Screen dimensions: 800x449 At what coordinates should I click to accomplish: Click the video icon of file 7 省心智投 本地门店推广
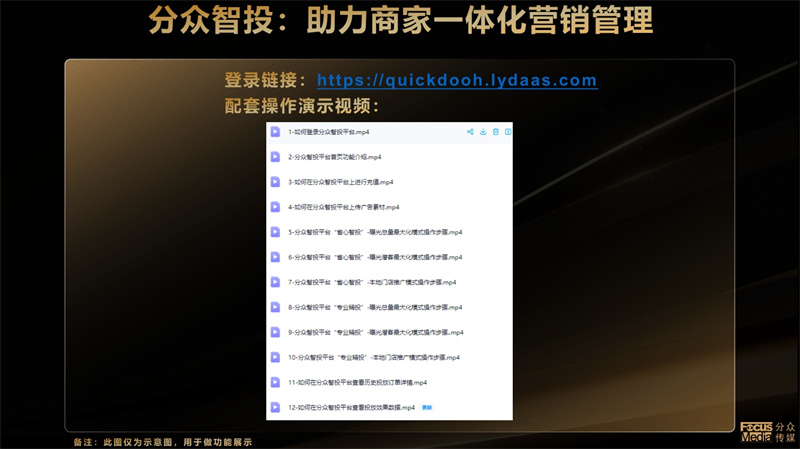click(x=275, y=282)
